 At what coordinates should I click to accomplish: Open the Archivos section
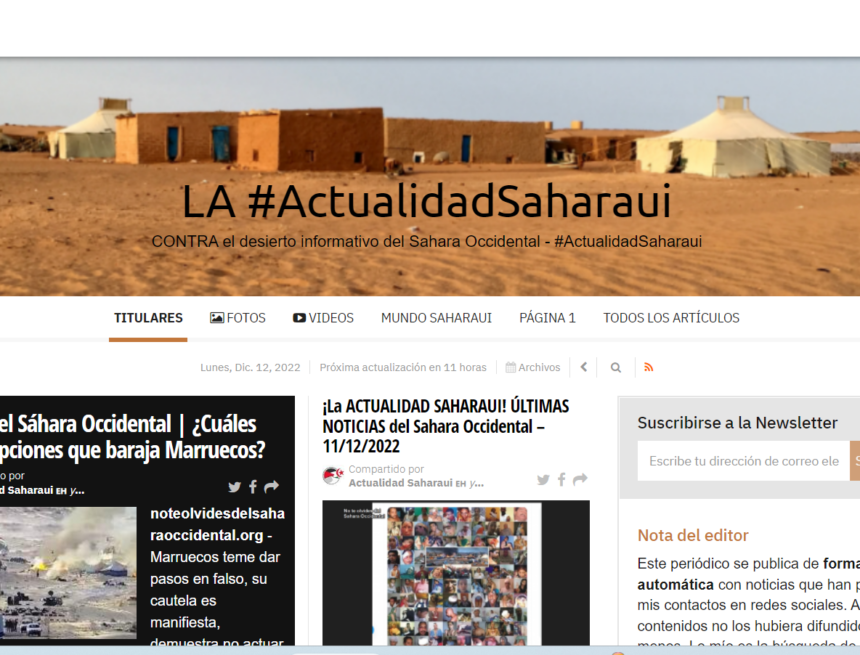click(x=533, y=367)
